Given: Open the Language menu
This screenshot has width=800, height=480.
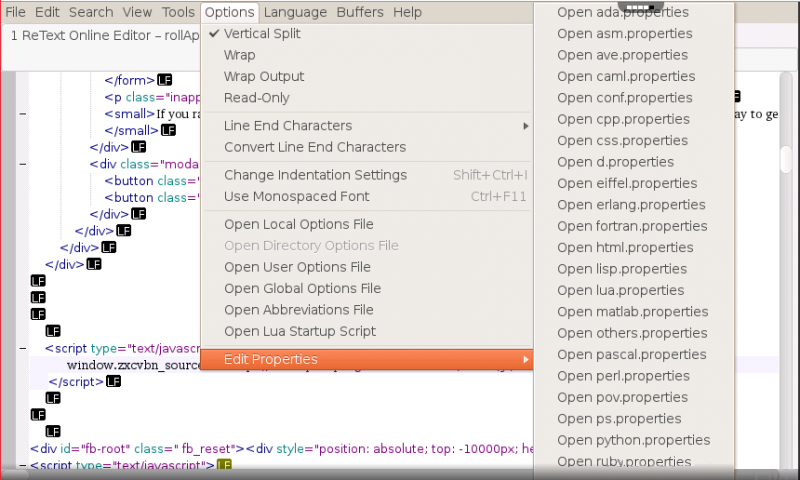Looking at the screenshot, I should [x=295, y=12].
